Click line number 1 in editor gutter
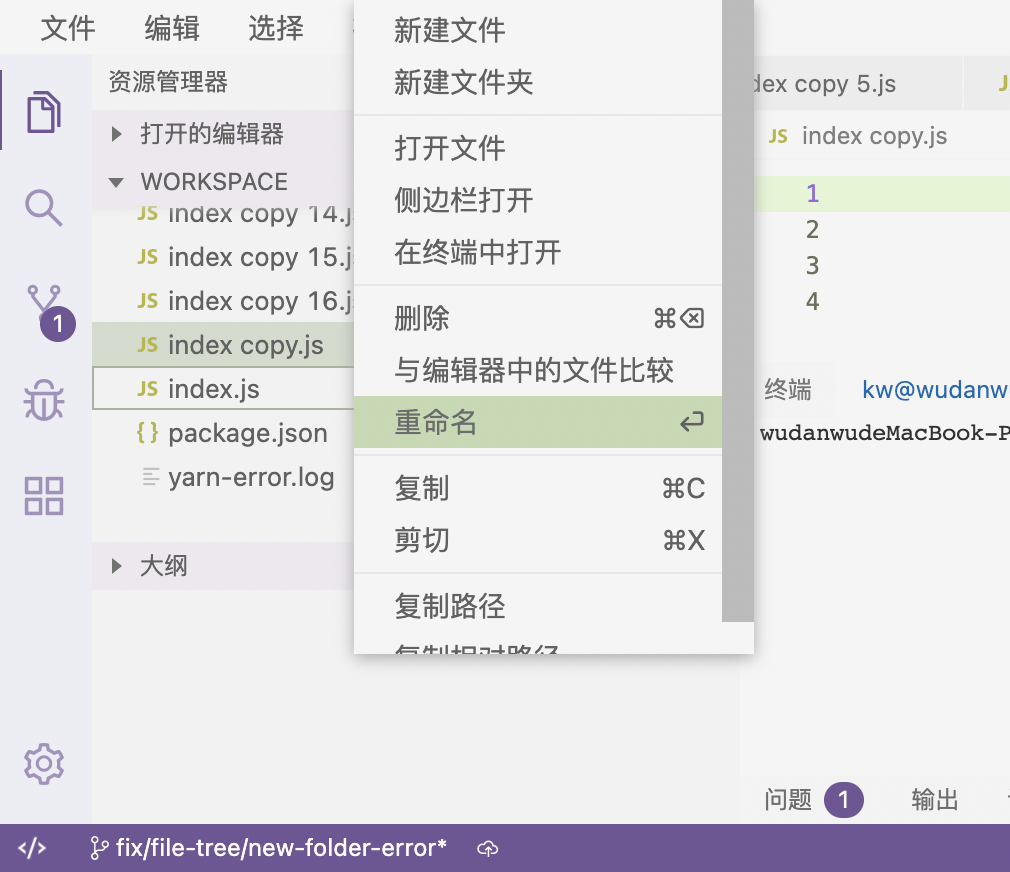Viewport: 1010px width, 872px height. pos(812,193)
